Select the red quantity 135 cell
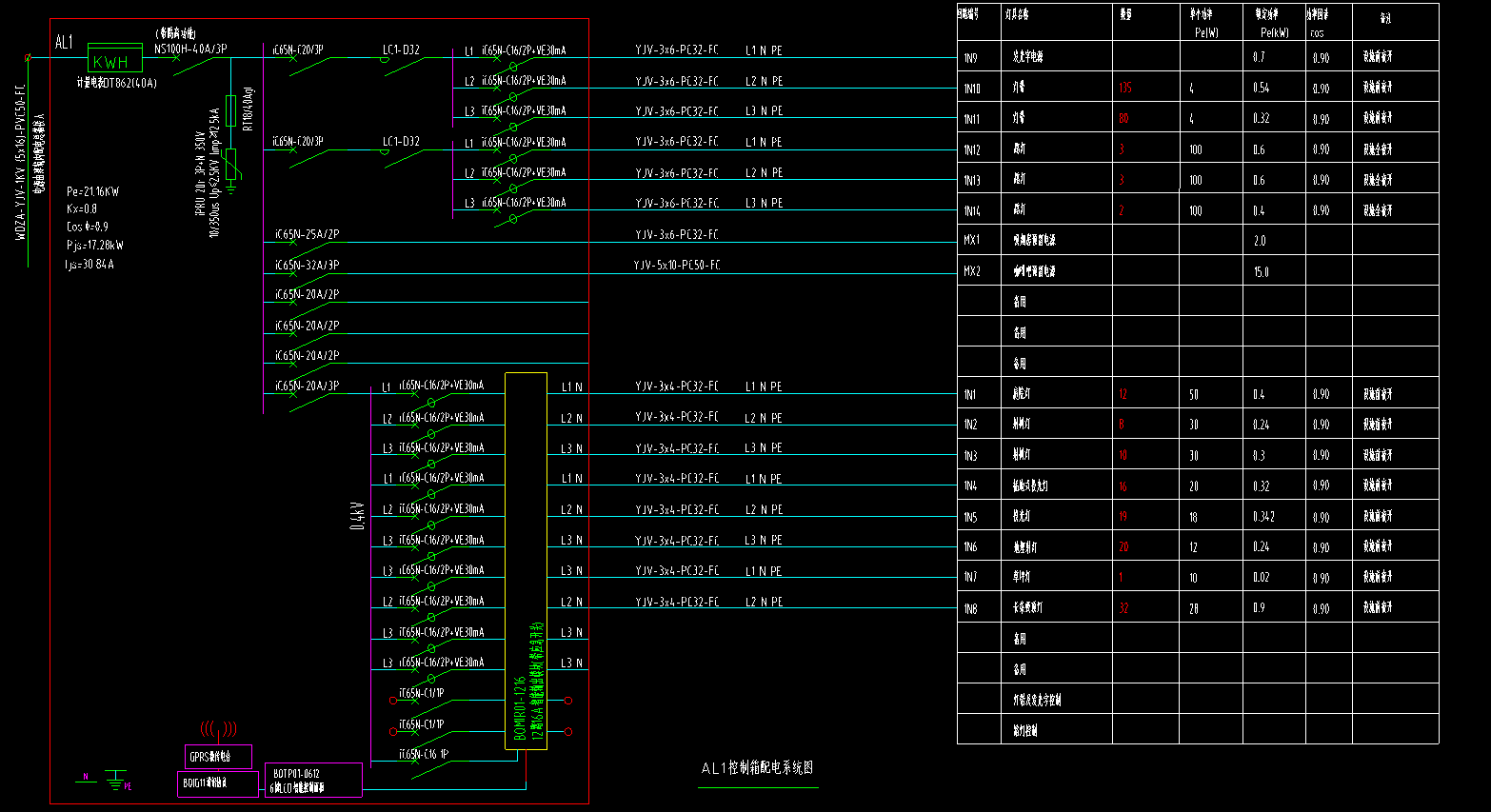 click(x=1125, y=88)
